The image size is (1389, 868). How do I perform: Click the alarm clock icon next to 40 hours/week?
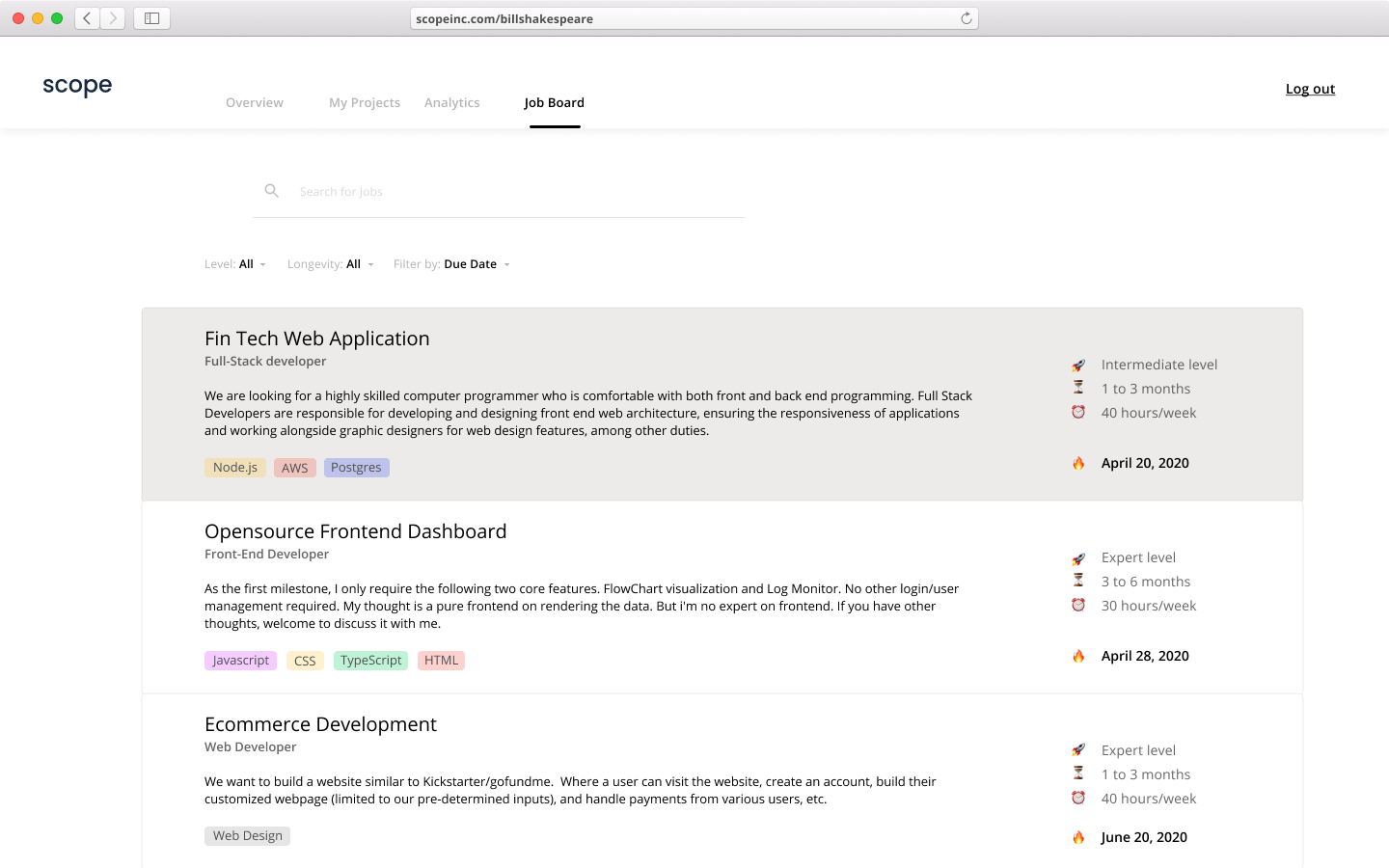click(1078, 412)
